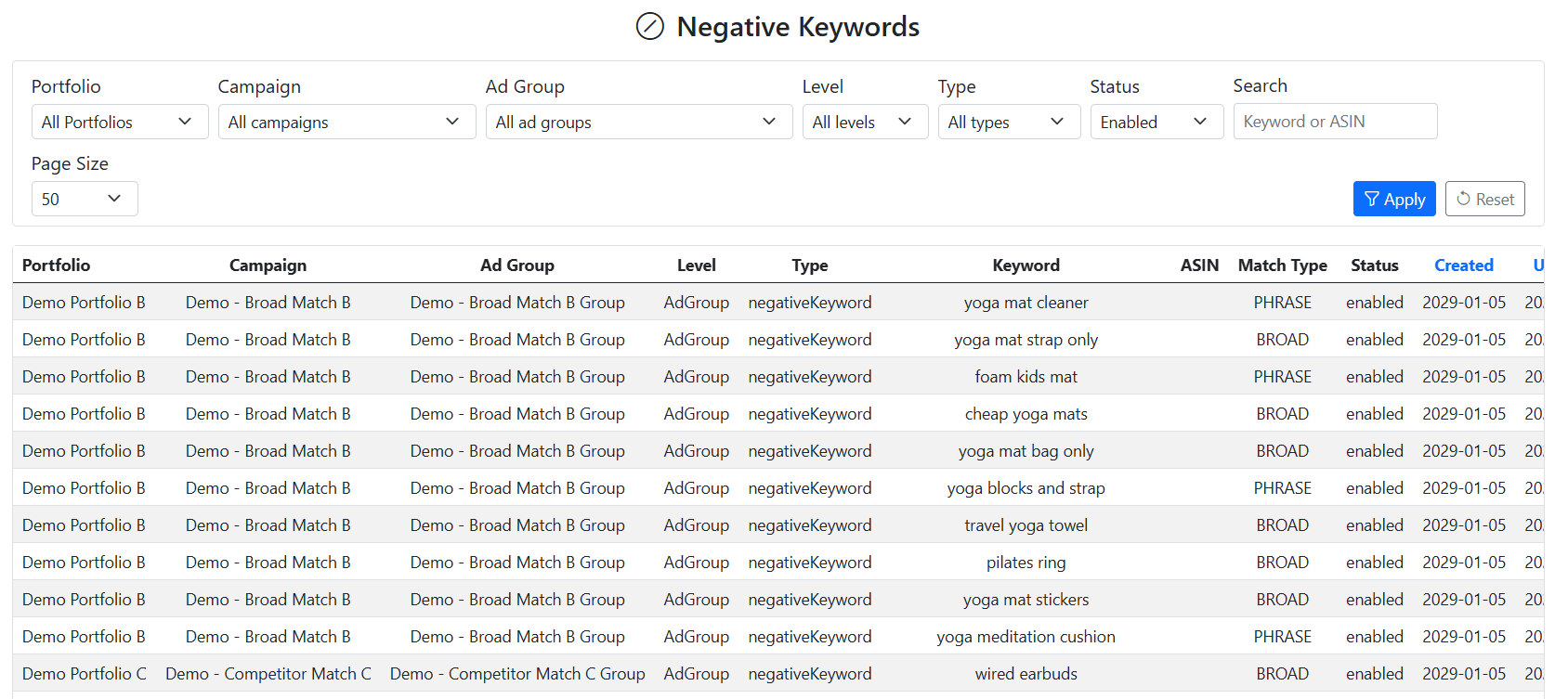Click the Reset button
Image resolution: width=1568 pixels, height=699 pixels.
coord(1484,199)
